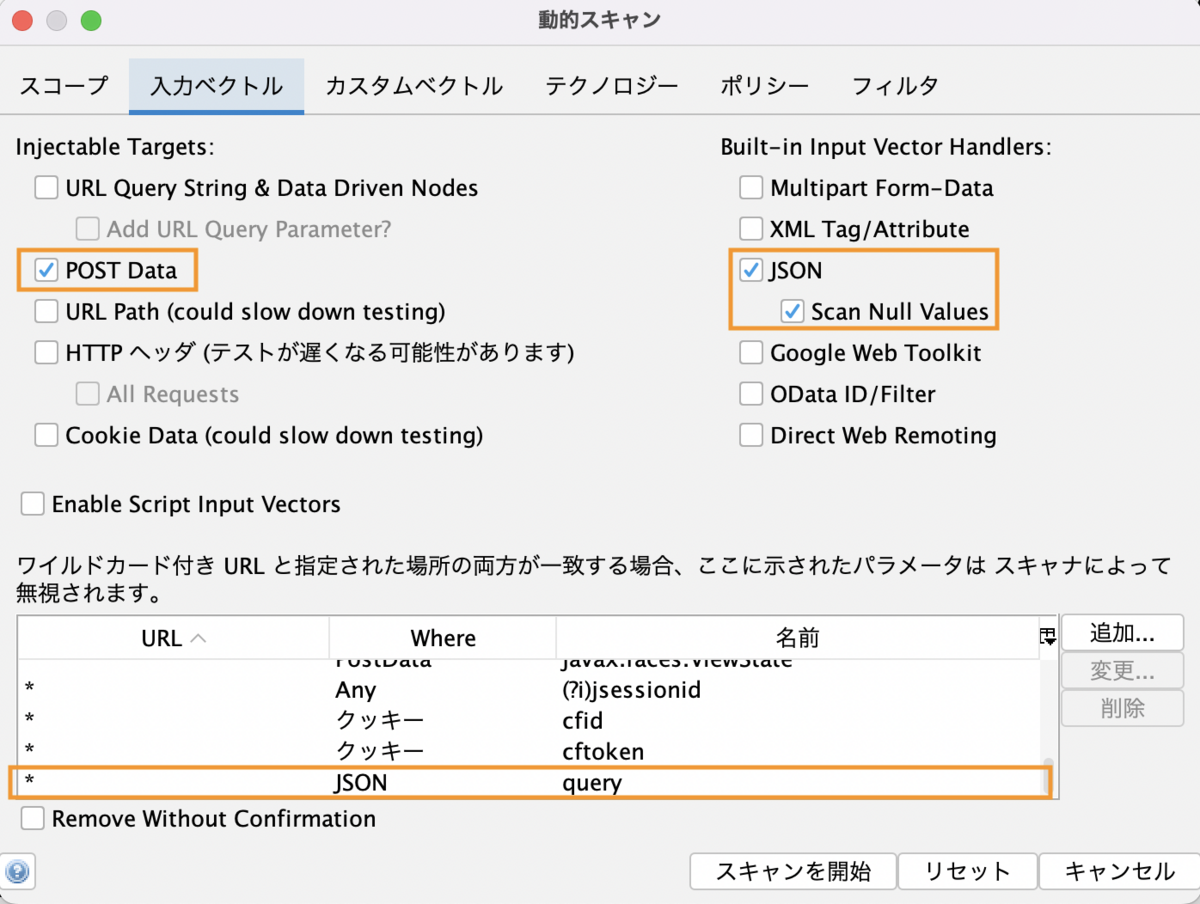
Task: Click the table column configuration icon
Action: point(1048,637)
